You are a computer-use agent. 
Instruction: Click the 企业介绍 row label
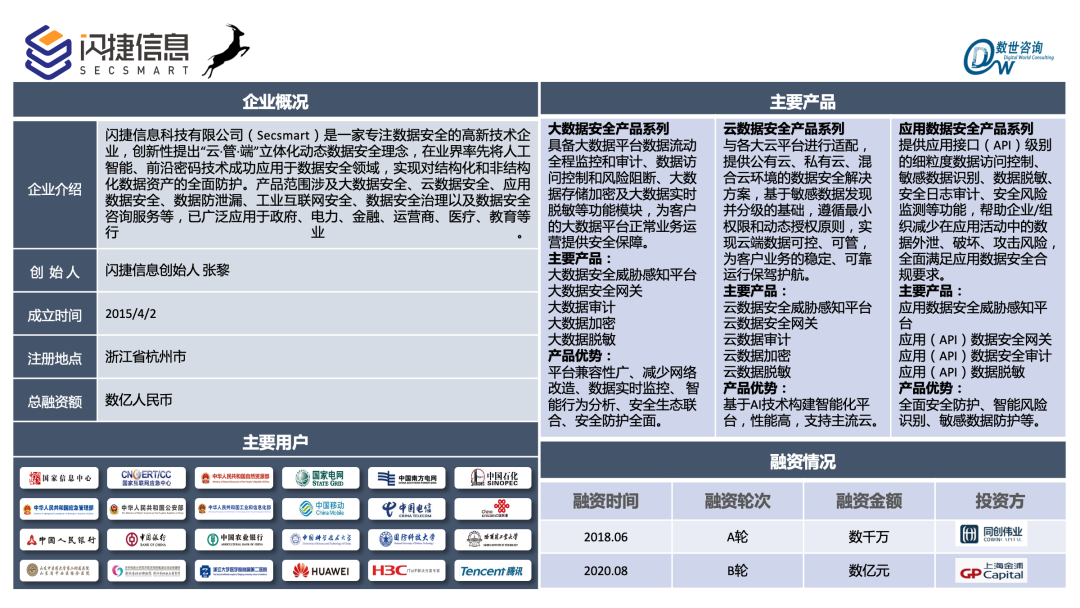pyautogui.click(x=55, y=185)
